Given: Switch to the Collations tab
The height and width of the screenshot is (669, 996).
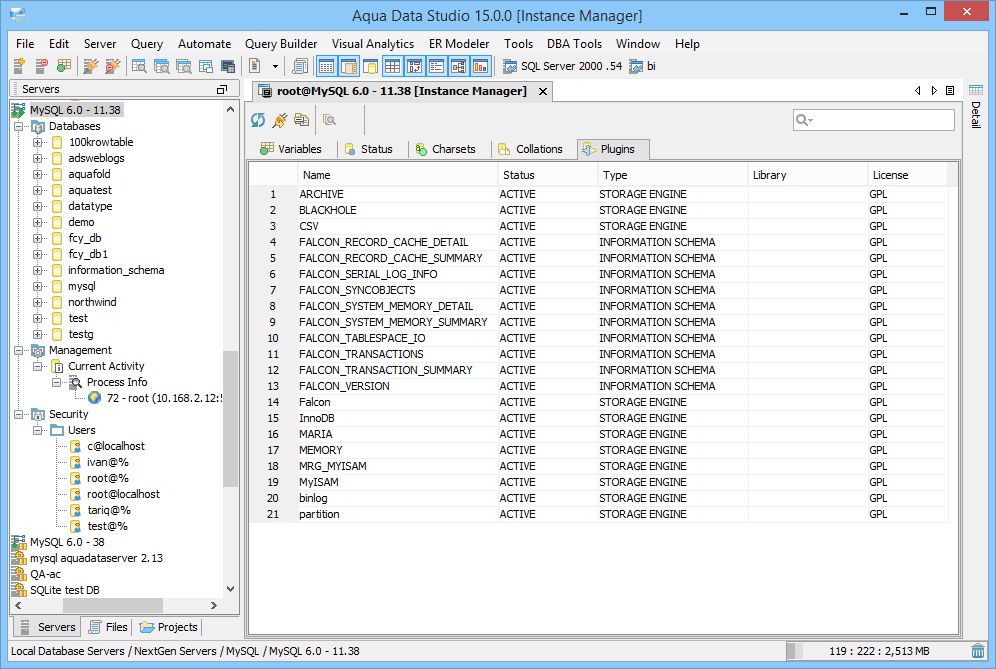Looking at the screenshot, I should 531,149.
